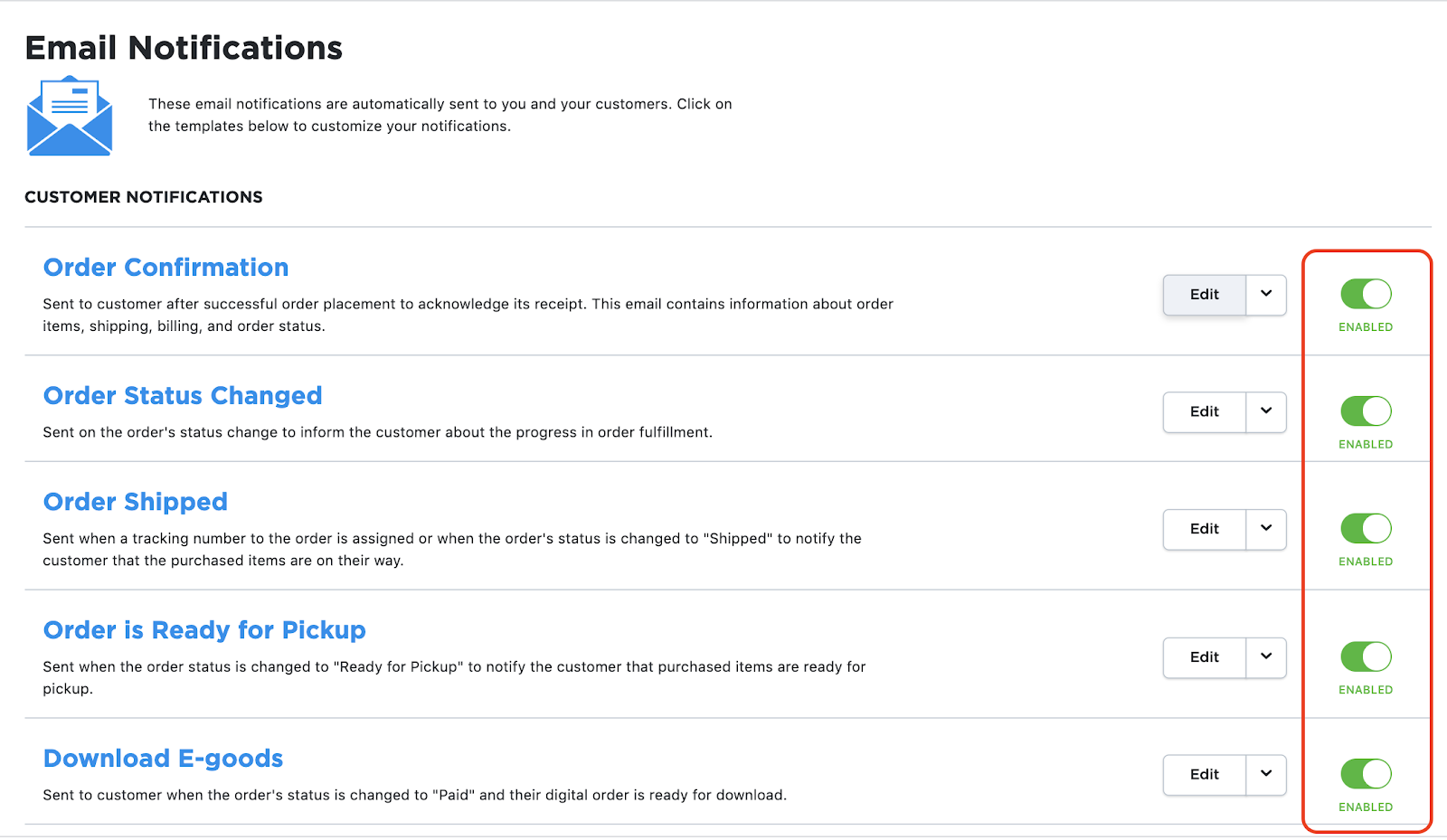Open the Order Shipped title link
Image resolution: width=1447 pixels, height=840 pixels.
point(136,502)
